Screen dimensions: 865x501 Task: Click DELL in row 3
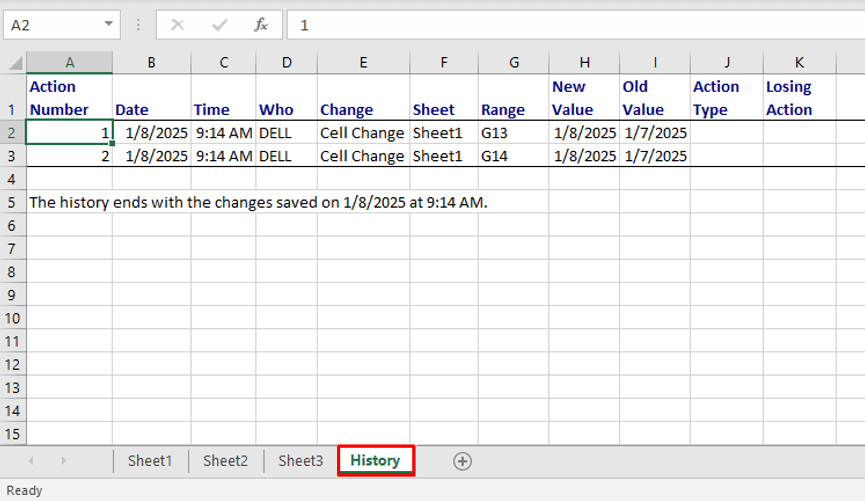(x=287, y=156)
